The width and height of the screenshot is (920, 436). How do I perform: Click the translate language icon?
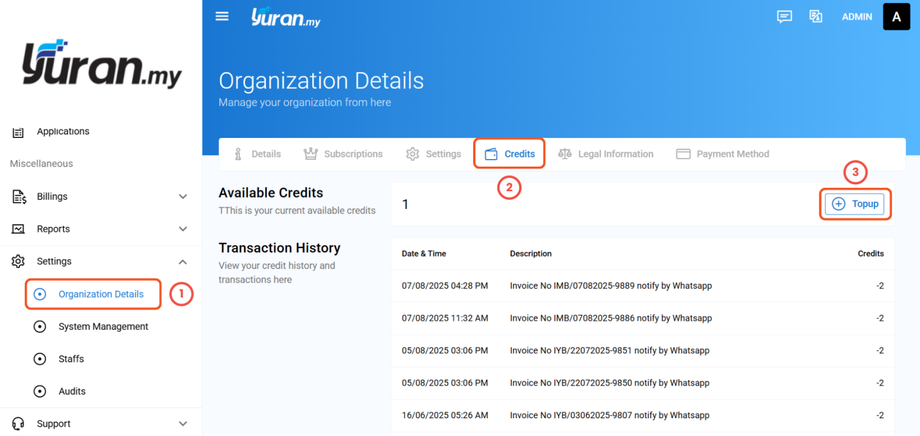(x=816, y=17)
